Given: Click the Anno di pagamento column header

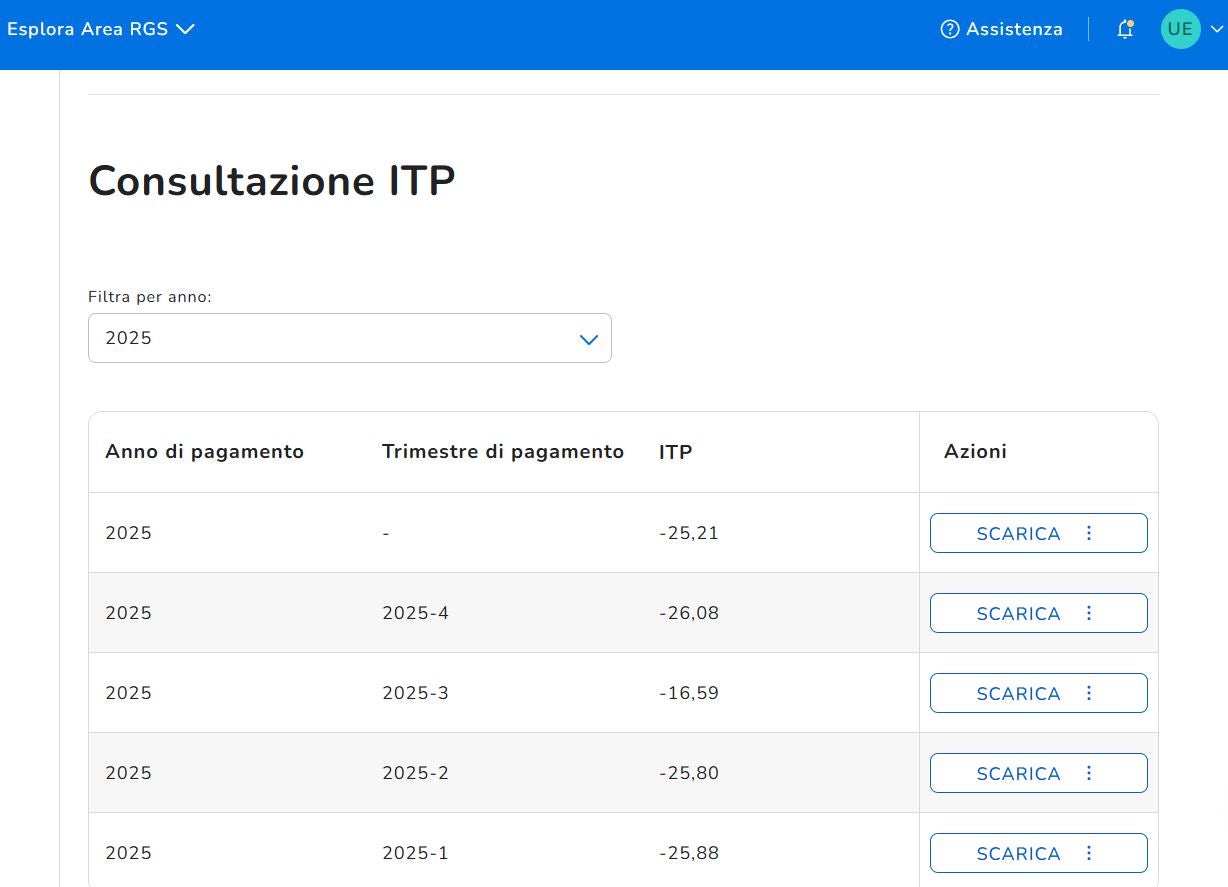Looking at the screenshot, I should coord(204,451).
